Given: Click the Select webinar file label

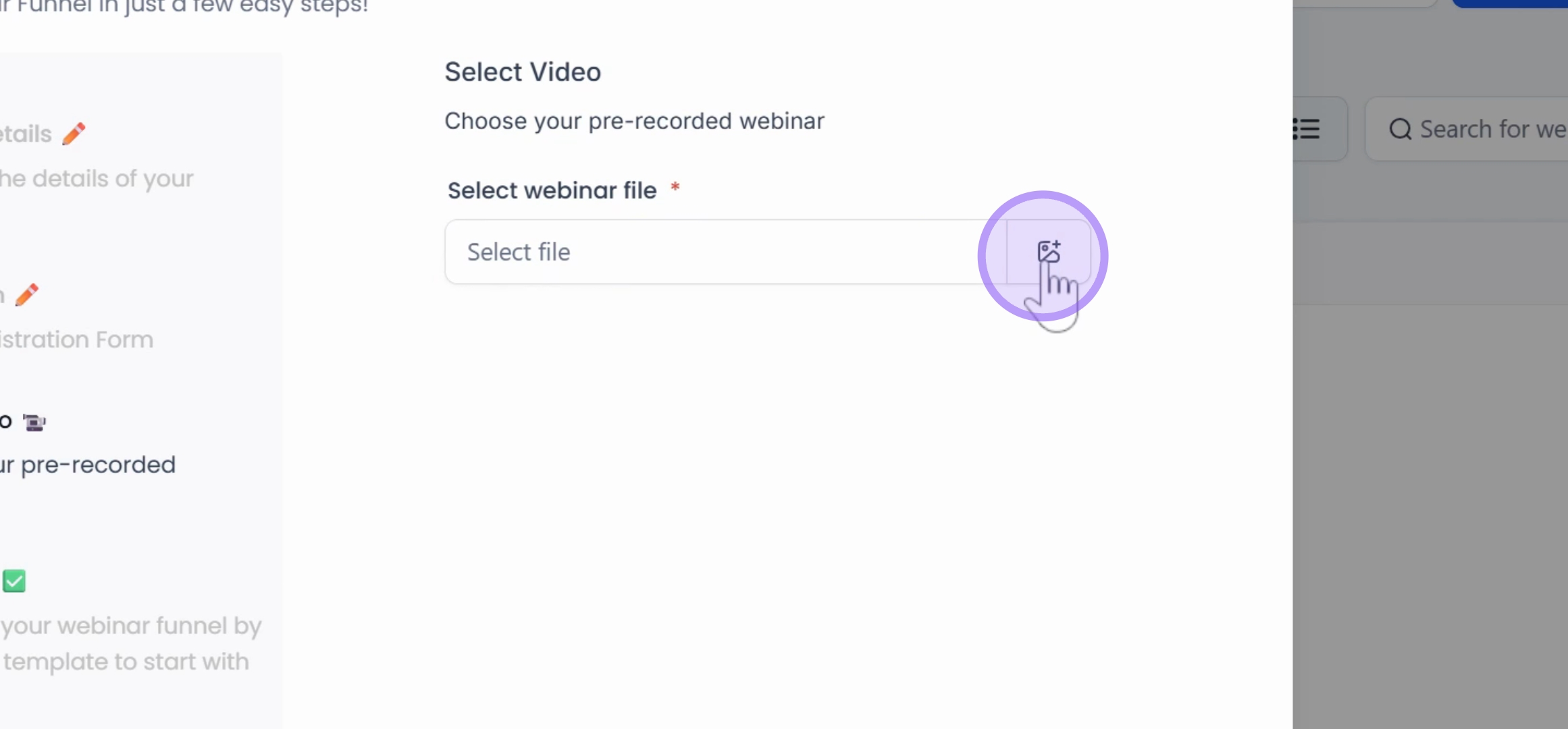Looking at the screenshot, I should point(552,190).
